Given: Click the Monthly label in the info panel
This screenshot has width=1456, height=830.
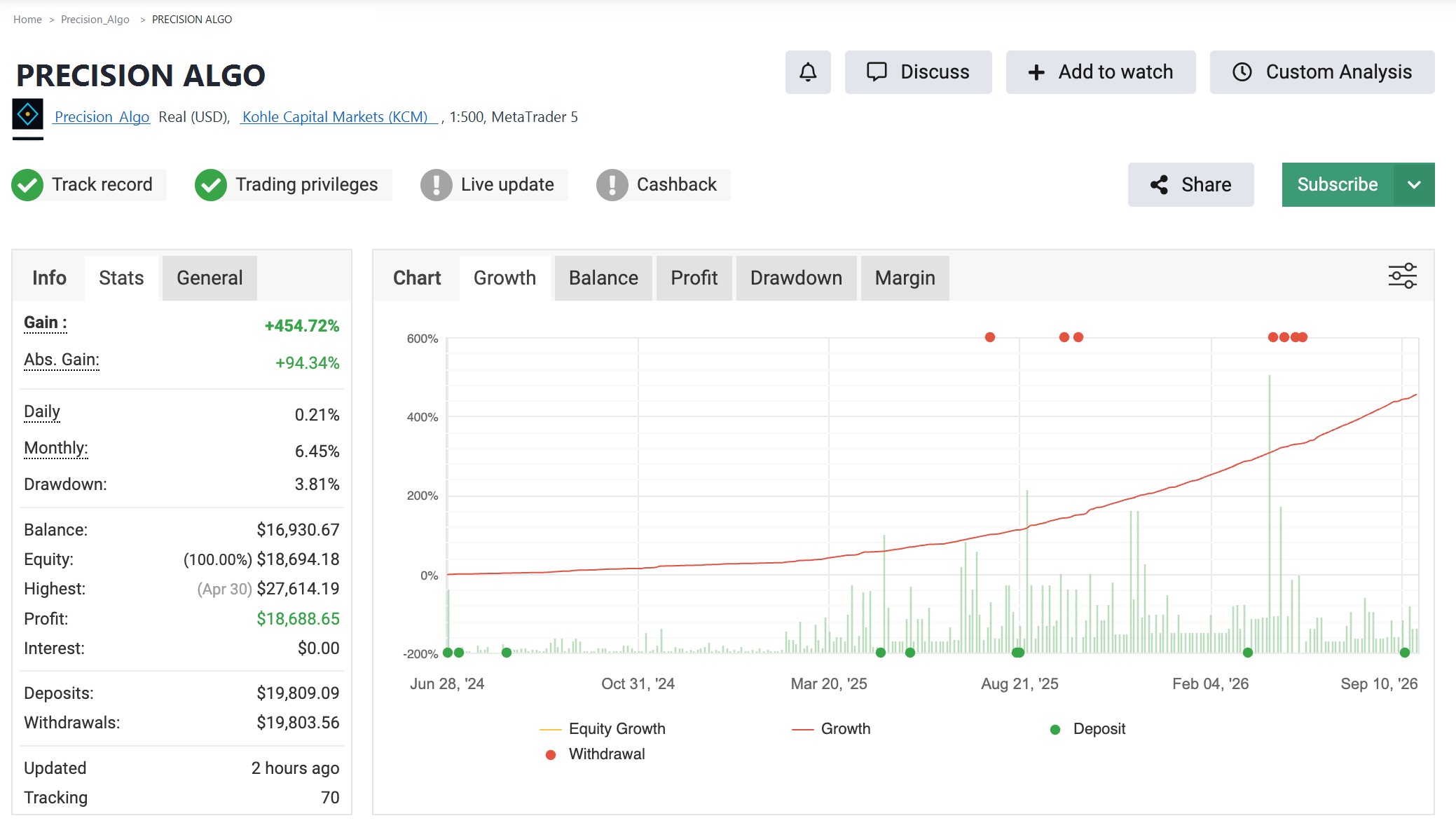Looking at the screenshot, I should coord(56,448).
